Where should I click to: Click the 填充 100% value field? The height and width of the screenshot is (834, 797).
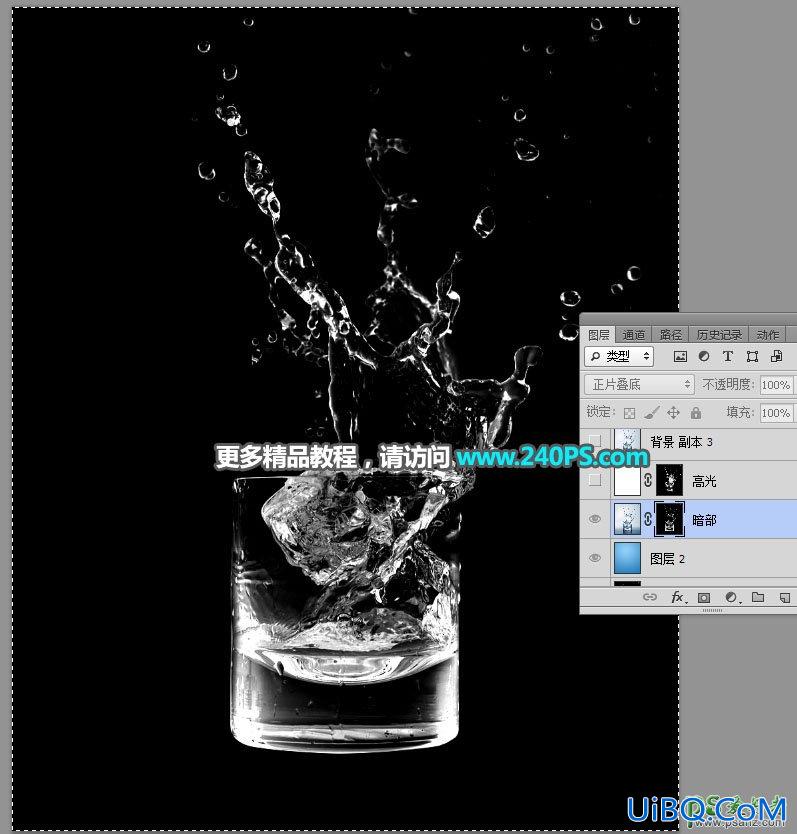pyautogui.click(x=776, y=413)
